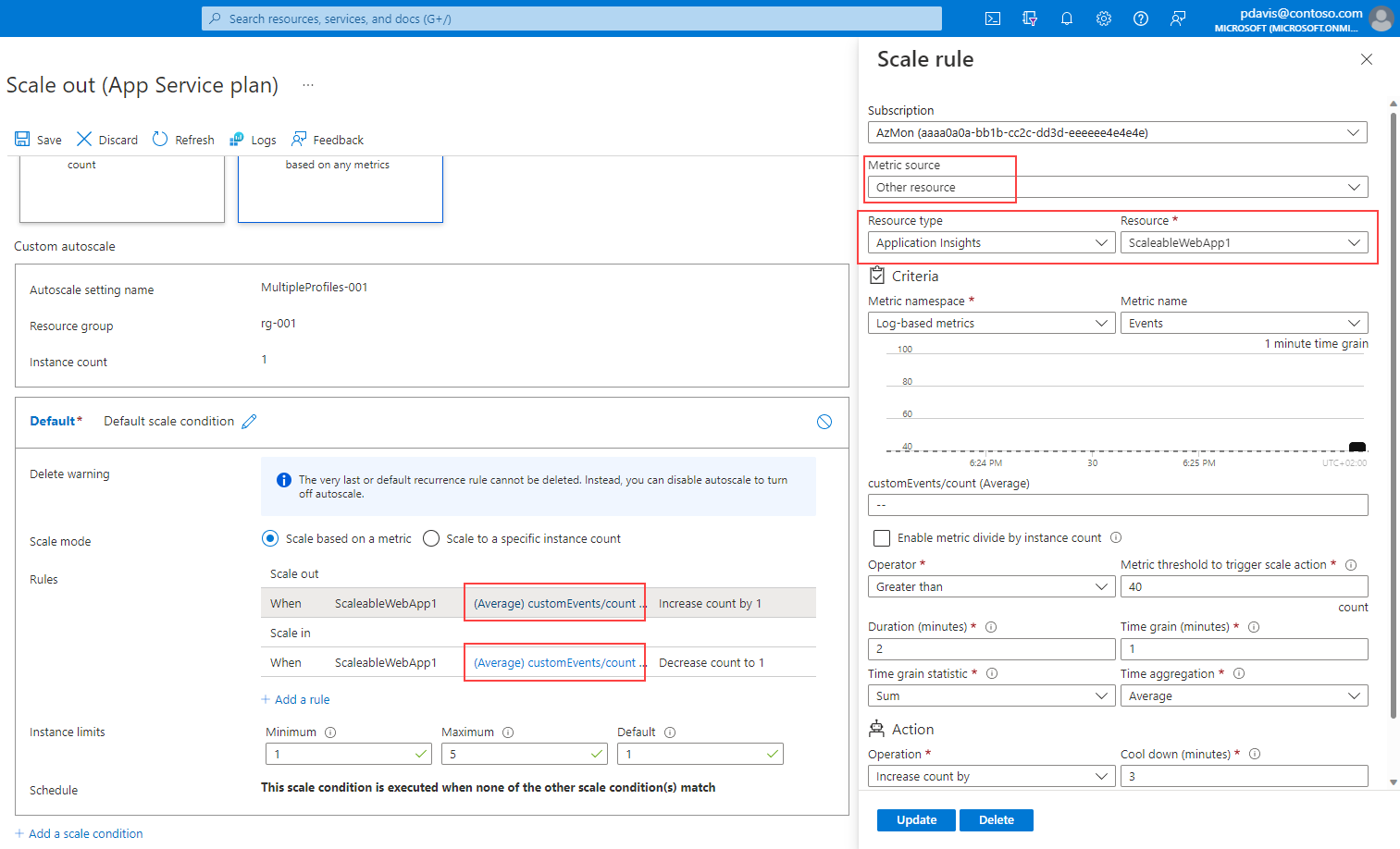This screenshot has height=849, width=1400.
Task: Click the Save toolbar icon
Action: (x=23, y=140)
